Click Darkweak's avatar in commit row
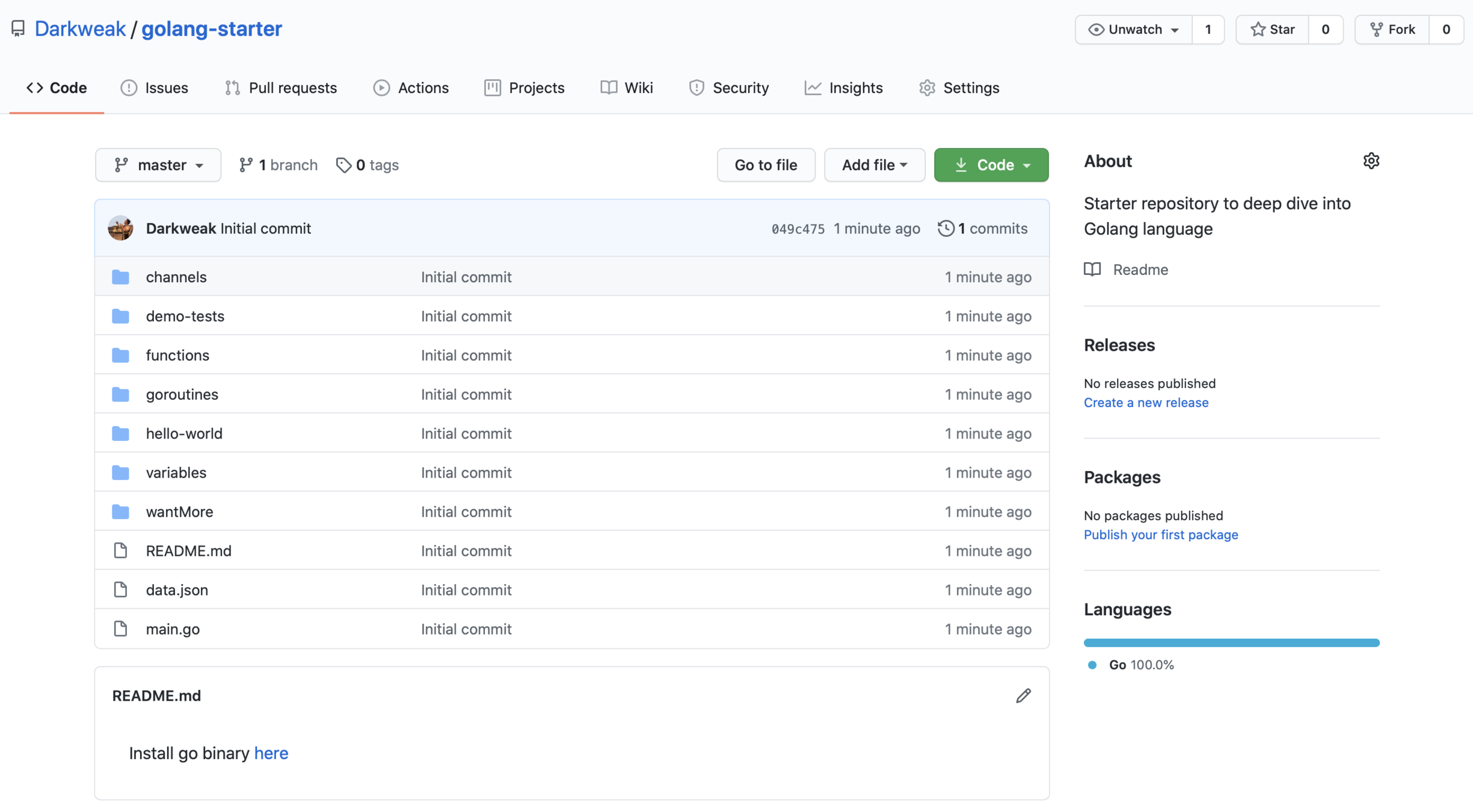 click(120, 229)
